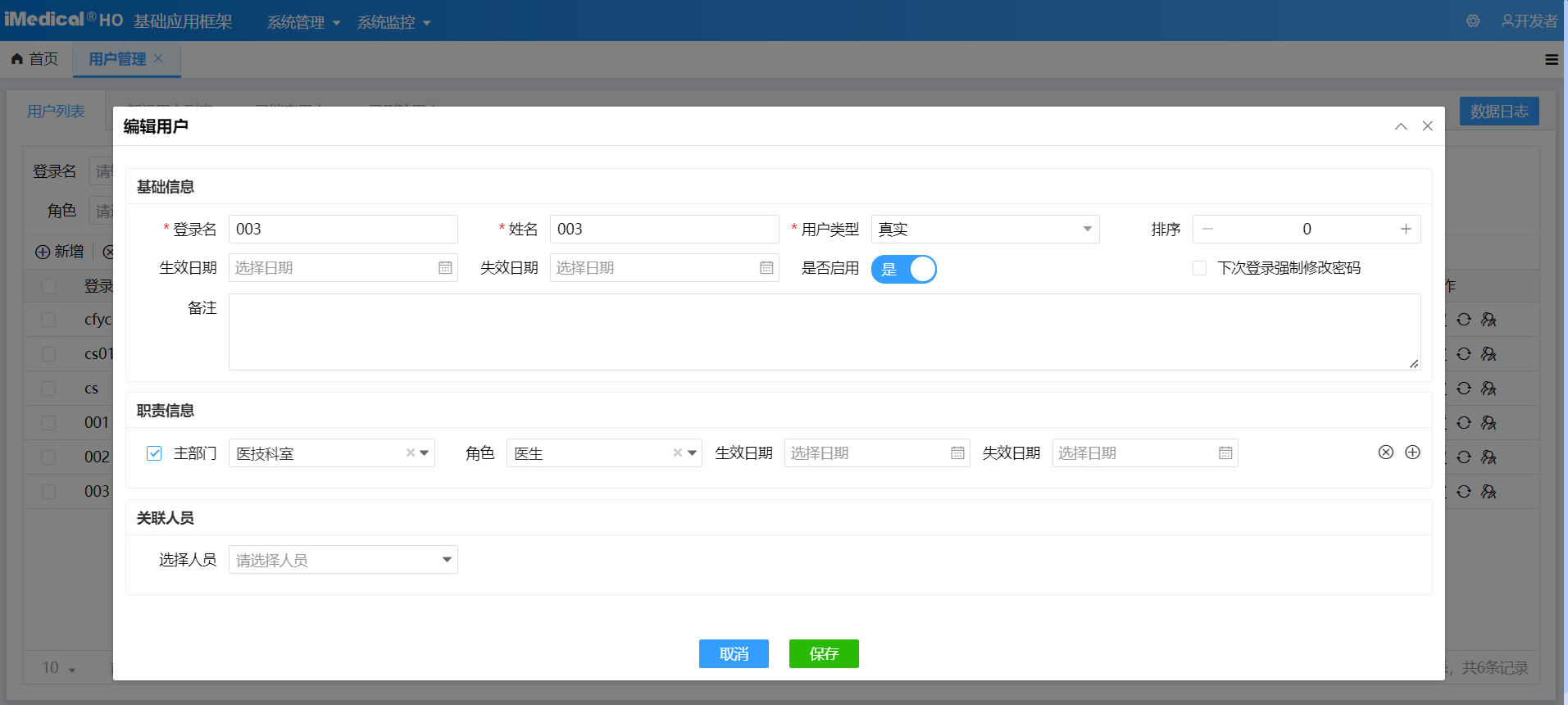Close the 编辑用户 dialog

(1428, 126)
